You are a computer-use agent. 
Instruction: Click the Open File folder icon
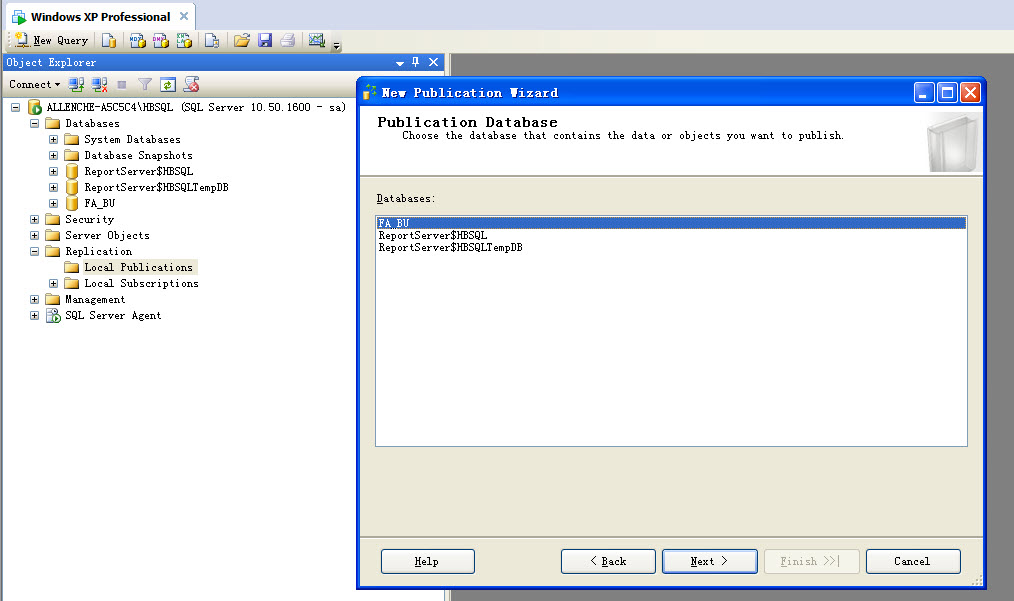tap(242, 40)
